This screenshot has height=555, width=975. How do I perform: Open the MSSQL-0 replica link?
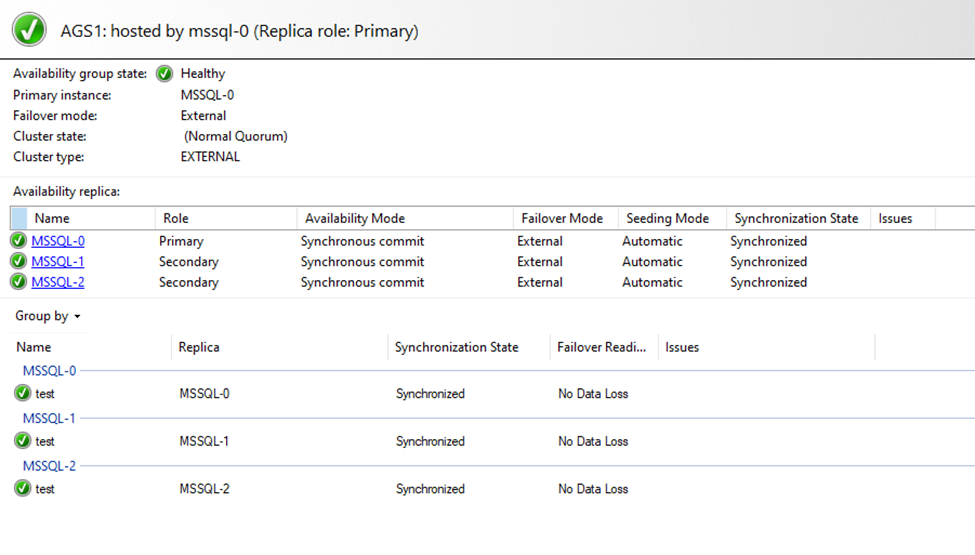tap(58, 241)
